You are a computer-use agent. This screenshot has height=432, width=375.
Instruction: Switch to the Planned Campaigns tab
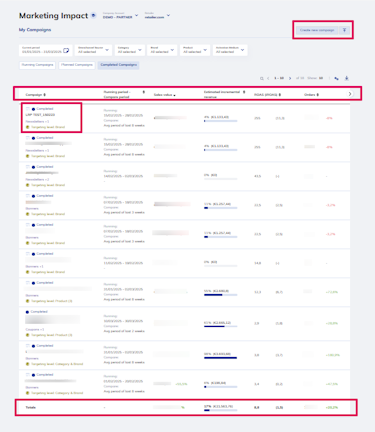77,65
